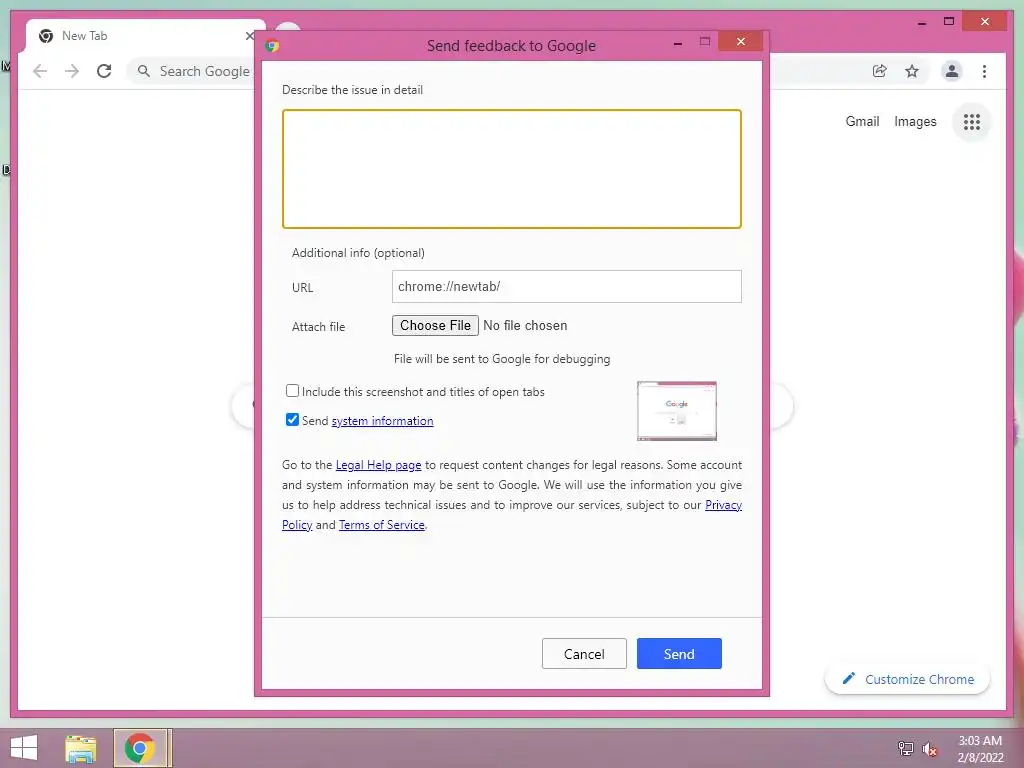Viewport: 1024px width, 768px height.
Task: Open Images link on New Tab page
Action: [x=915, y=121]
